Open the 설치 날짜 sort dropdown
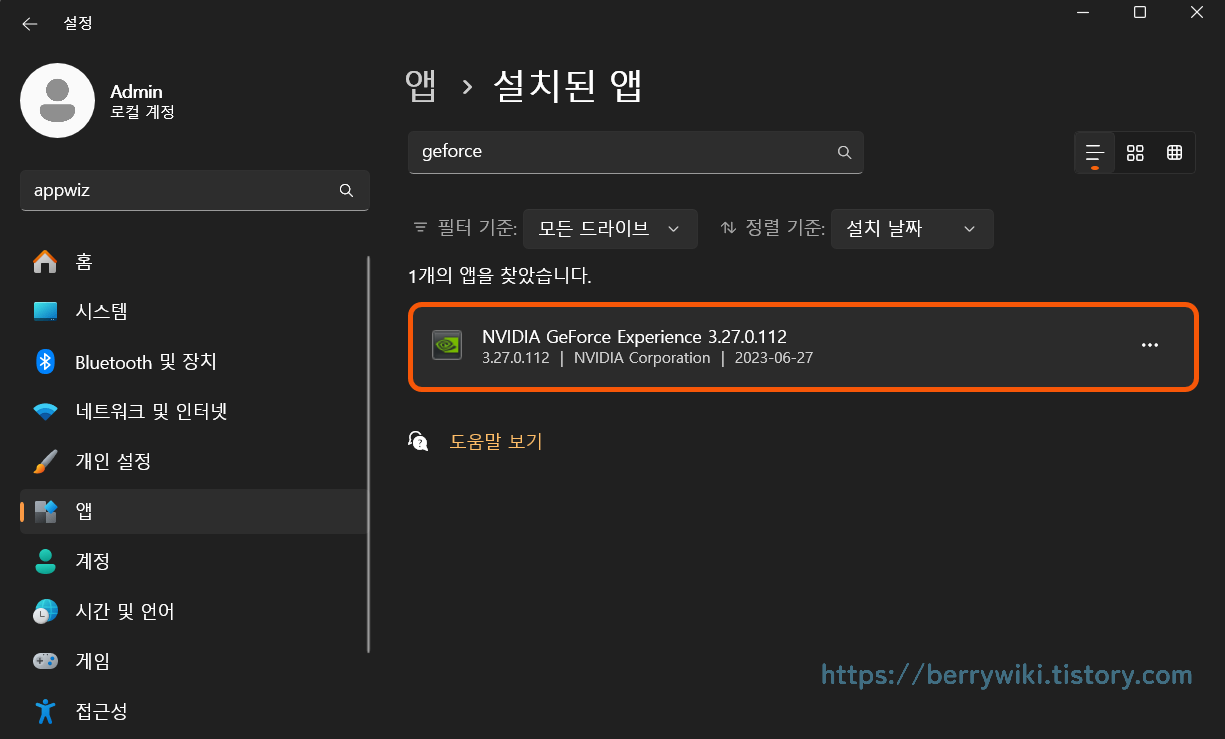Image resolution: width=1225 pixels, height=739 pixels. tap(911, 229)
